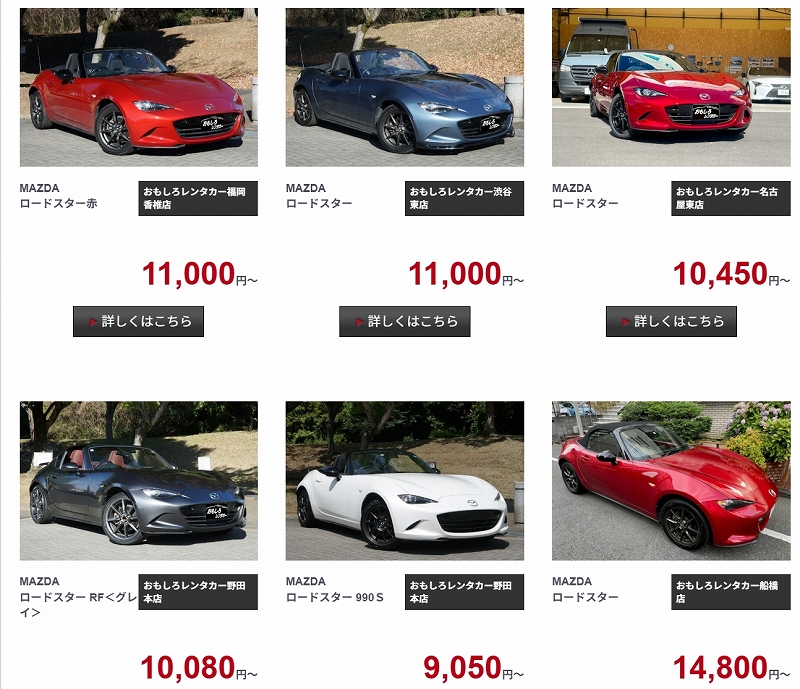
Task: Click the 14,800円 price text
Action: (x=731, y=668)
